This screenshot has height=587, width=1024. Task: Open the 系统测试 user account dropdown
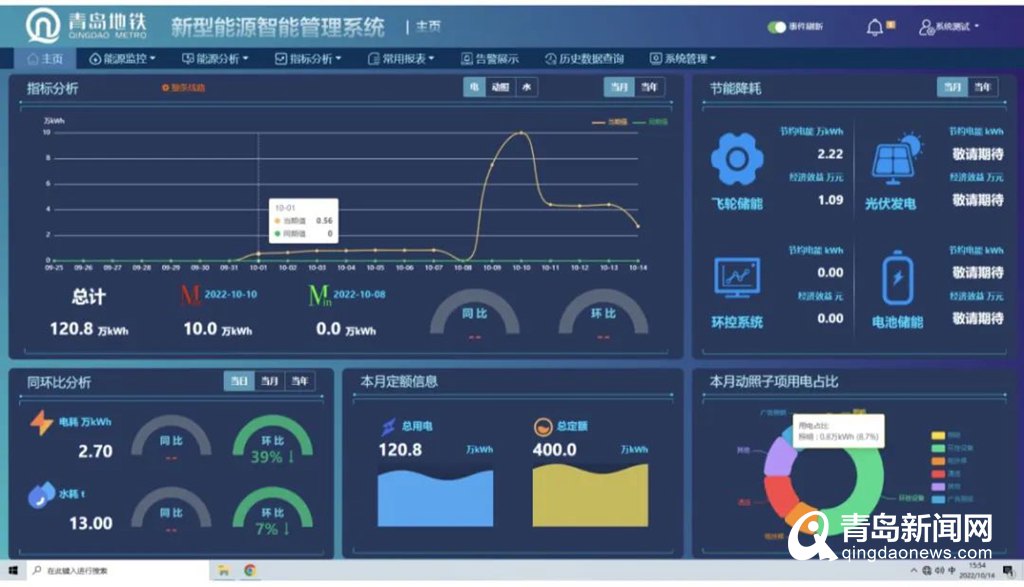pos(949,27)
